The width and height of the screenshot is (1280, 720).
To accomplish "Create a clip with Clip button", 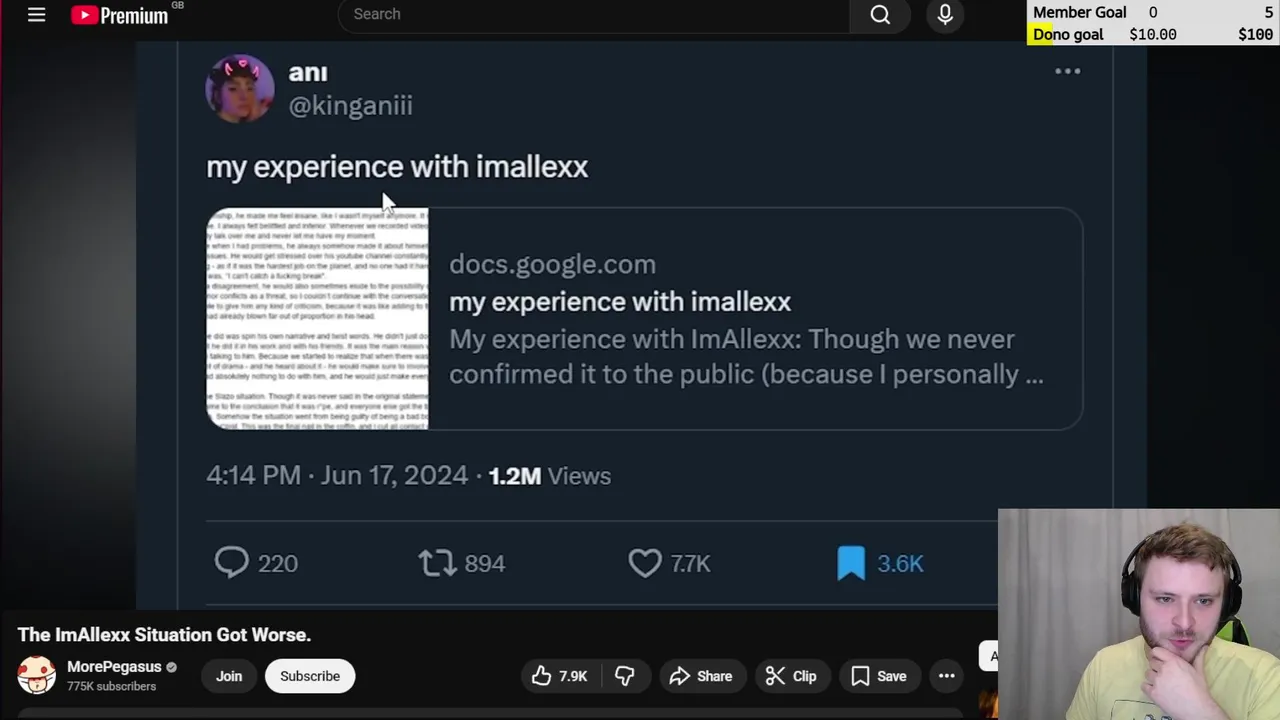I will 791,676.
